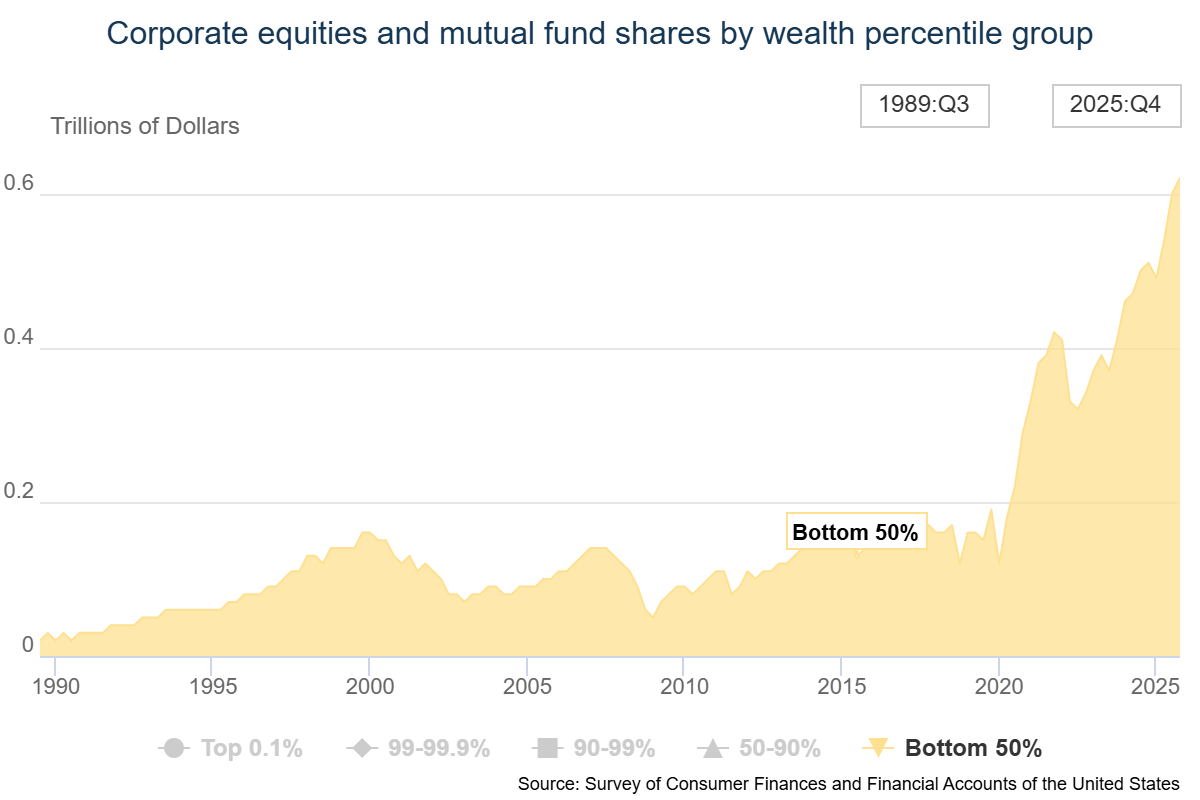Open the 2025:Q4 end date box

click(x=1115, y=105)
